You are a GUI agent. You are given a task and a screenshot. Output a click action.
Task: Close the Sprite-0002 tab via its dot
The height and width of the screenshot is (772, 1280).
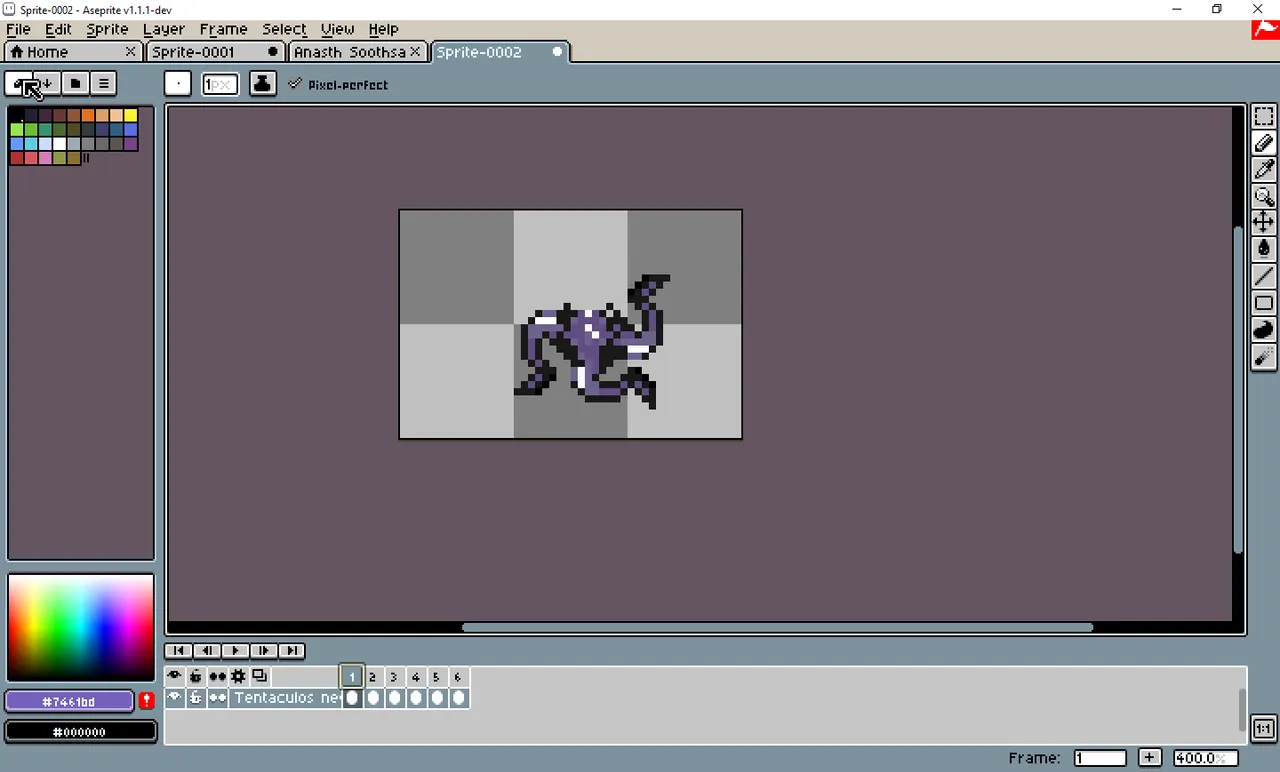pyautogui.click(x=558, y=52)
